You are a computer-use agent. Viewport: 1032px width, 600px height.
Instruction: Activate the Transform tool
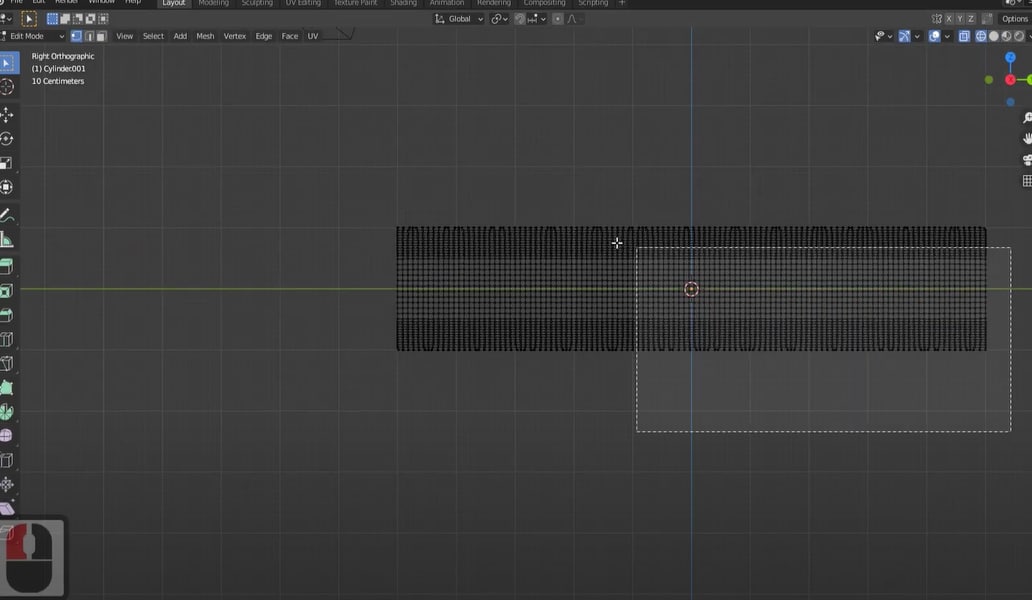pyautogui.click(x=7, y=188)
